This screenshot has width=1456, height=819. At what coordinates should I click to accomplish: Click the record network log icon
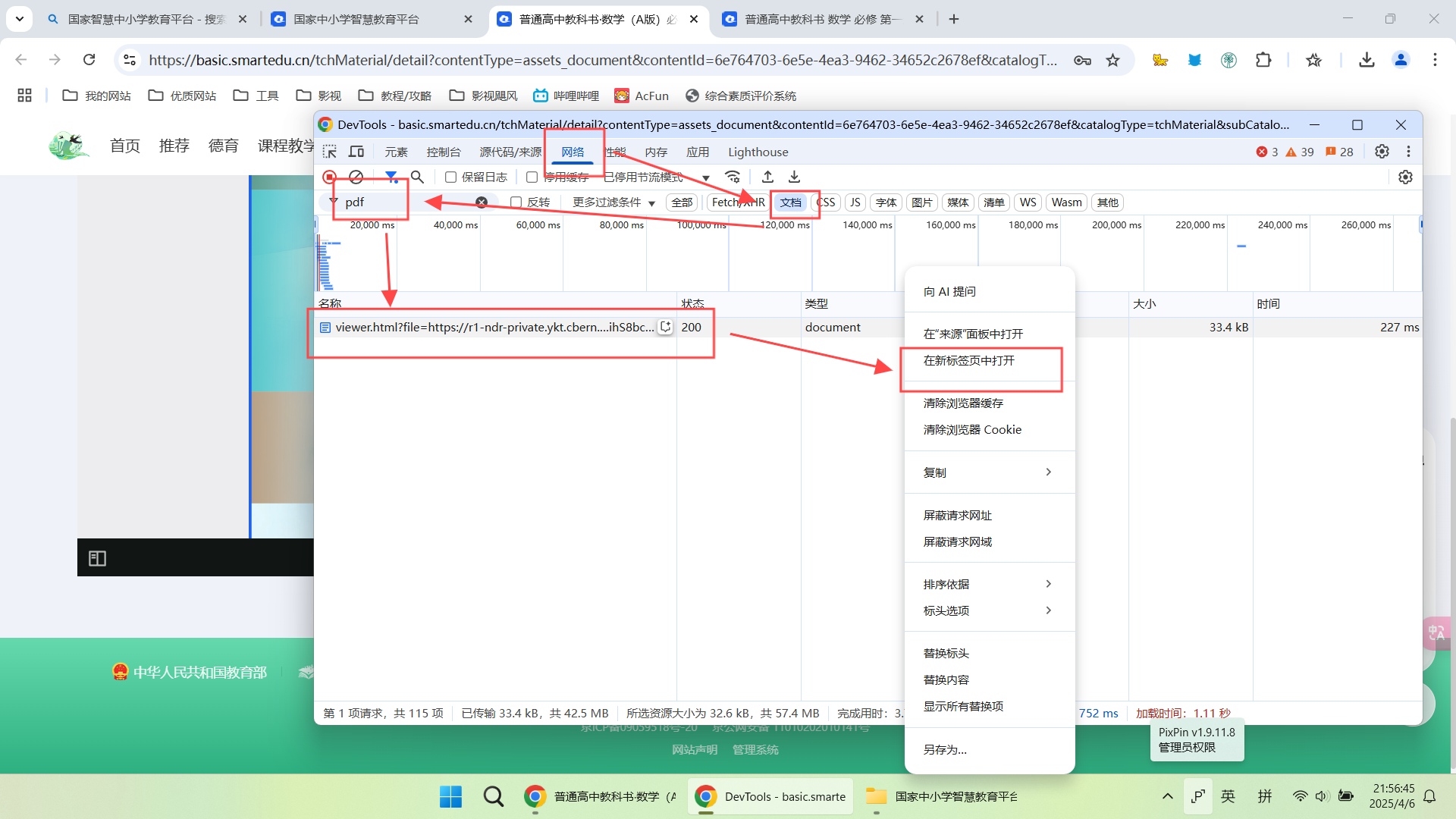(x=329, y=177)
